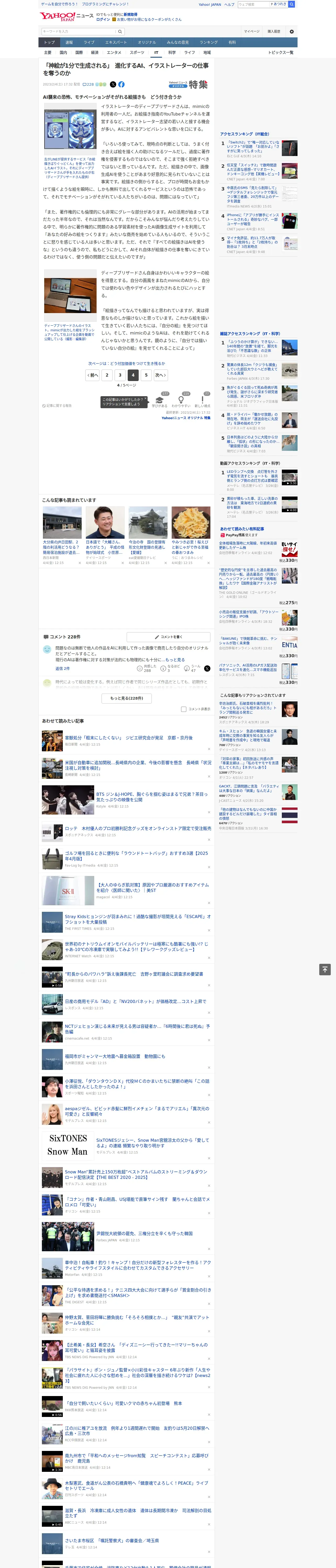Open settings gear icon in header
Viewport: 336px width, 1568px height.
click(292, 32)
